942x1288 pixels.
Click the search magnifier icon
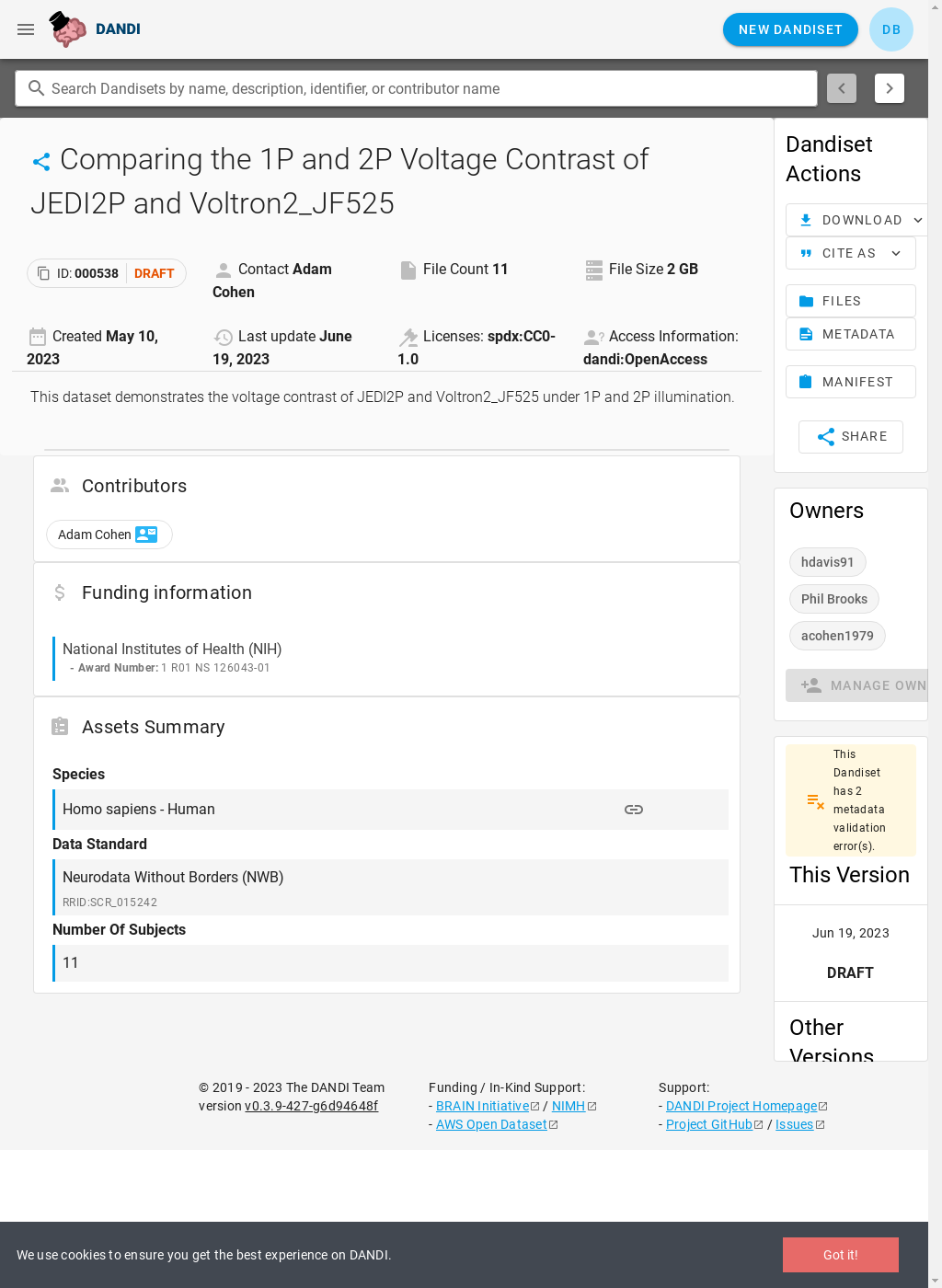coord(37,88)
